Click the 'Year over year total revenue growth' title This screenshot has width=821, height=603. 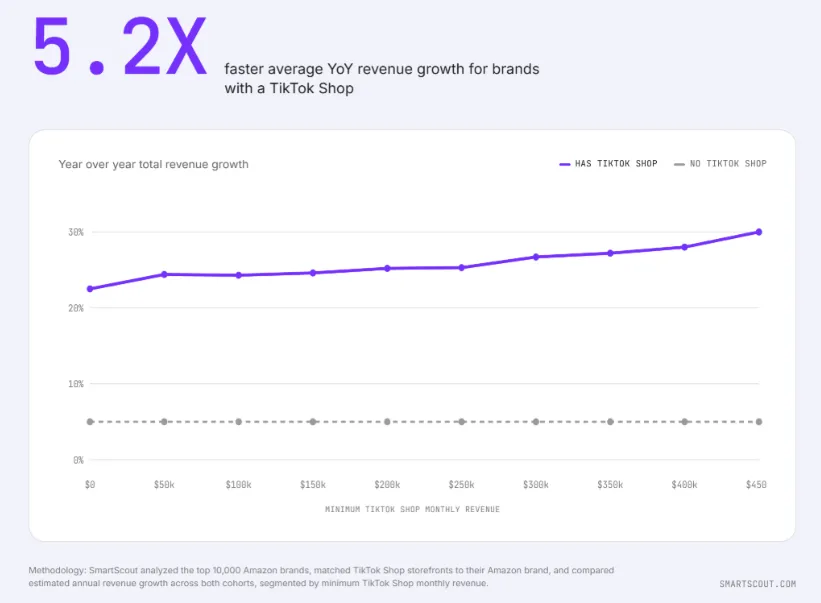pyautogui.click(x=153, y=164)
